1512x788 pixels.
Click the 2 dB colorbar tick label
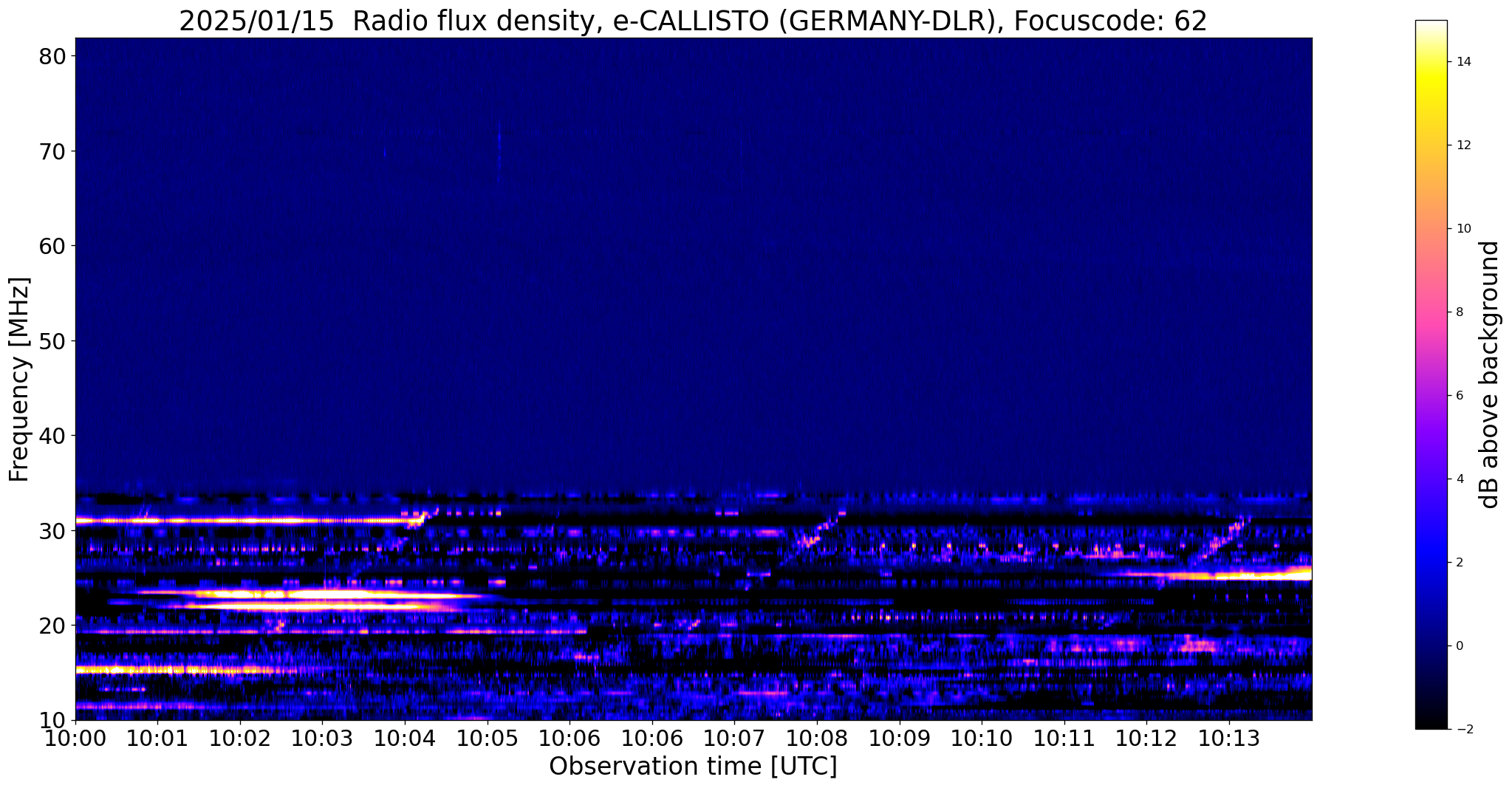pyautogui.click(x=1458, y=563)
